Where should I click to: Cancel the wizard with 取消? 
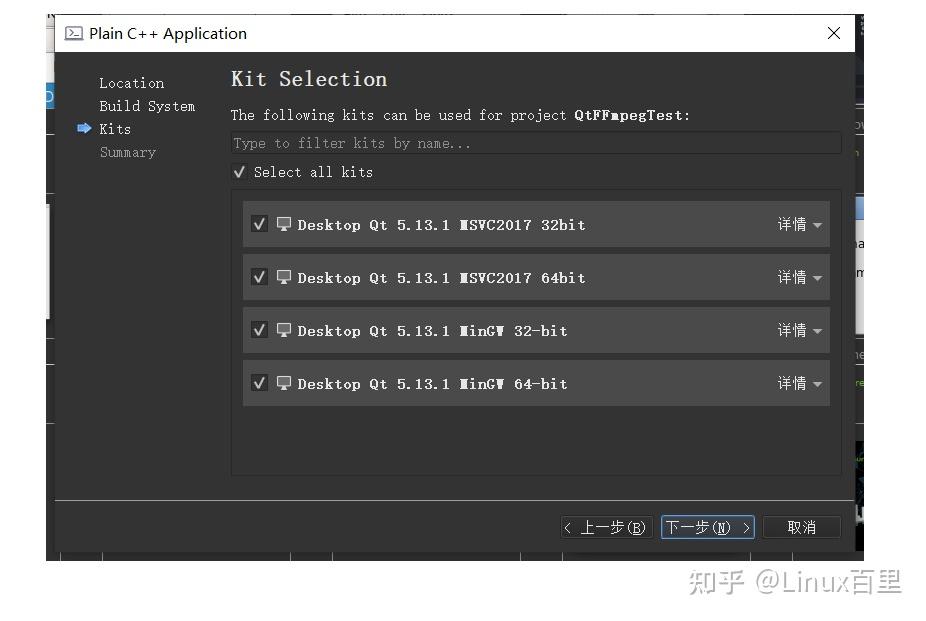801,527
